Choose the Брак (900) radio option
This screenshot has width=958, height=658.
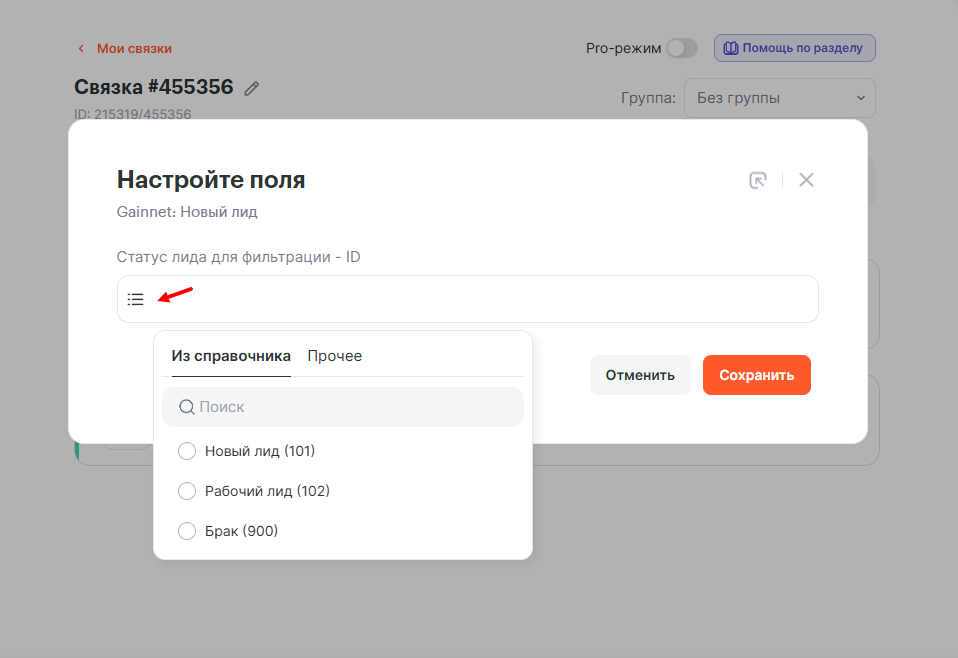(x=187, y=531)
